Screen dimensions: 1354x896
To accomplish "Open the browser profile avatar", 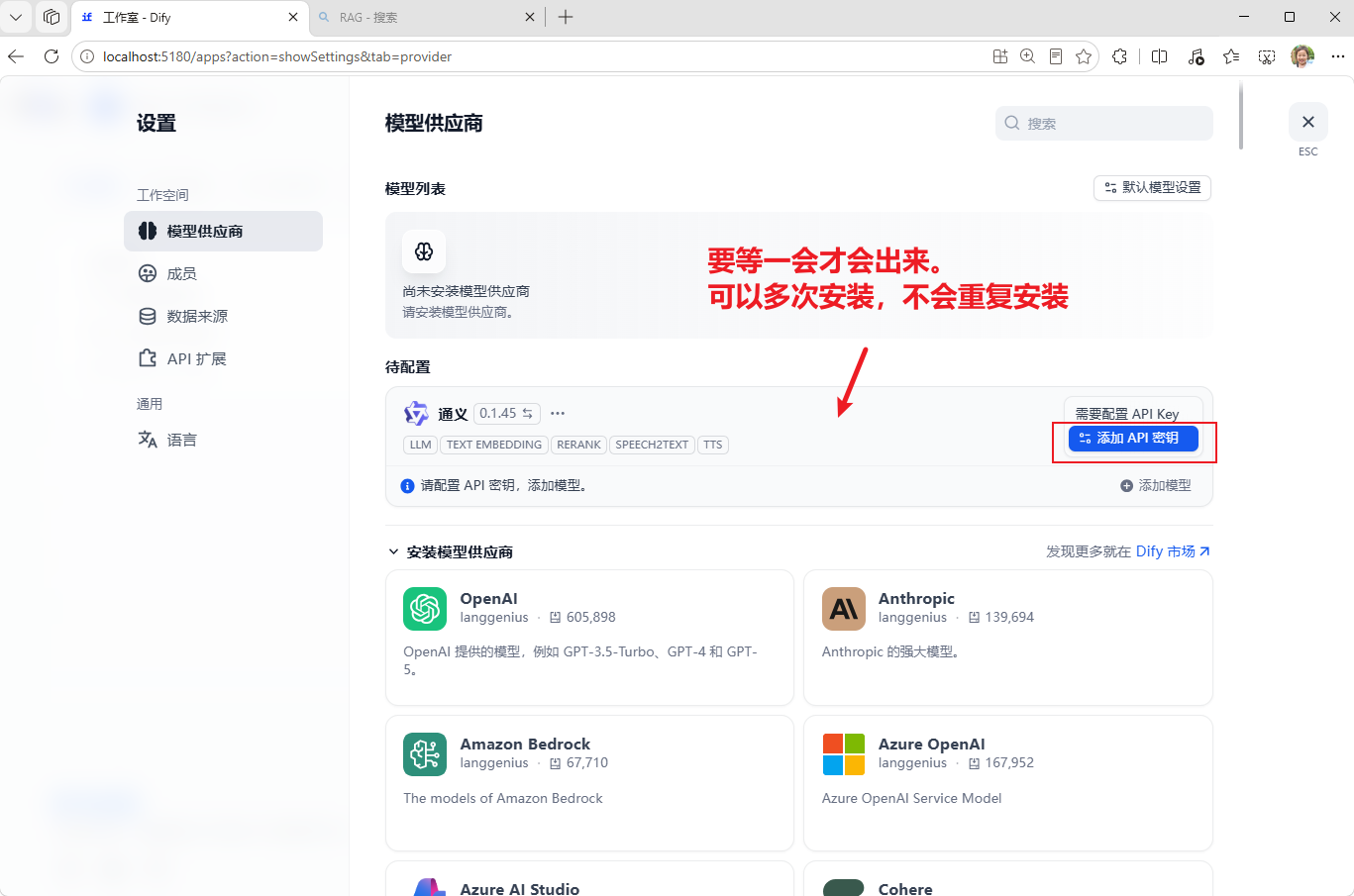I will 1302,56.
